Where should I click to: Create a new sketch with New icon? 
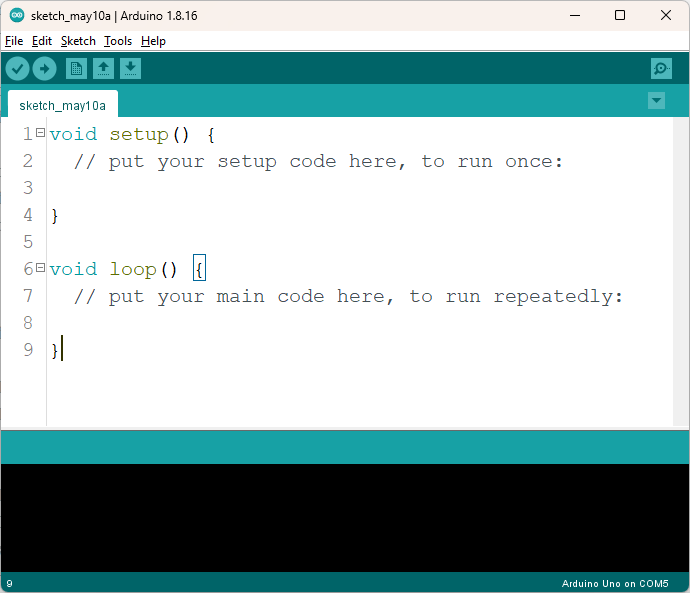tap(76, 68)
